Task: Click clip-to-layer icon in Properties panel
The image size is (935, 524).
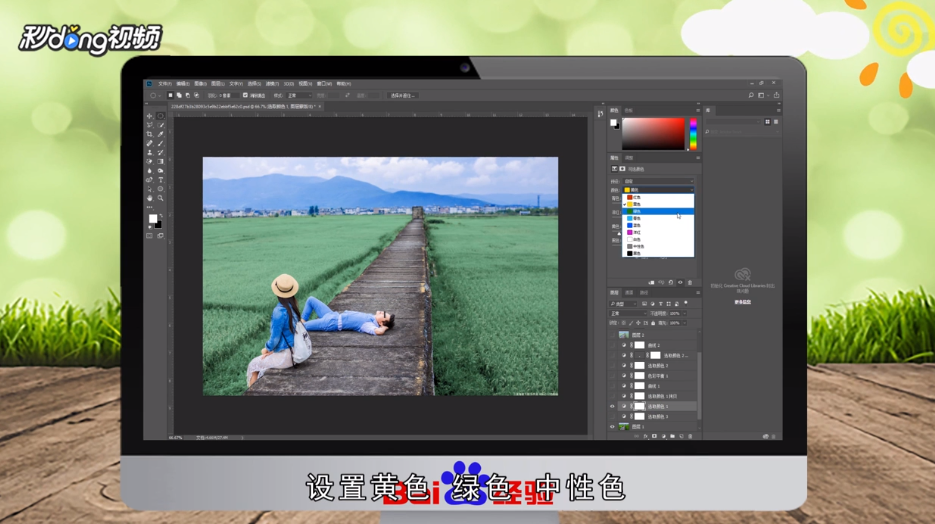Action: point(651,283)
